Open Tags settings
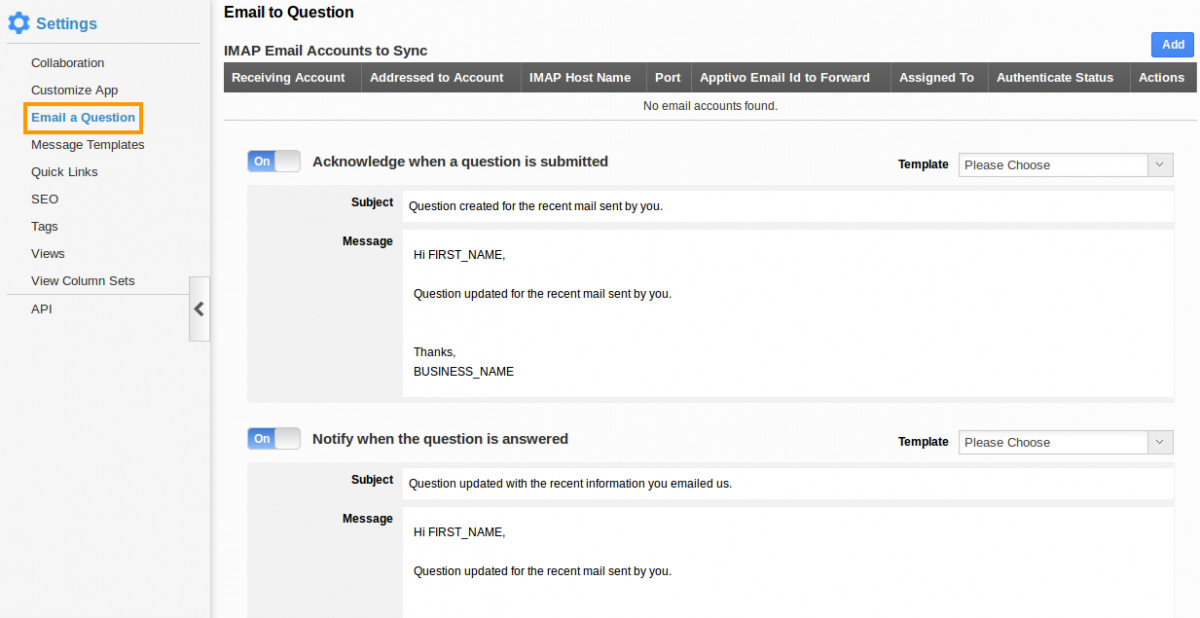 click(44, 226)
